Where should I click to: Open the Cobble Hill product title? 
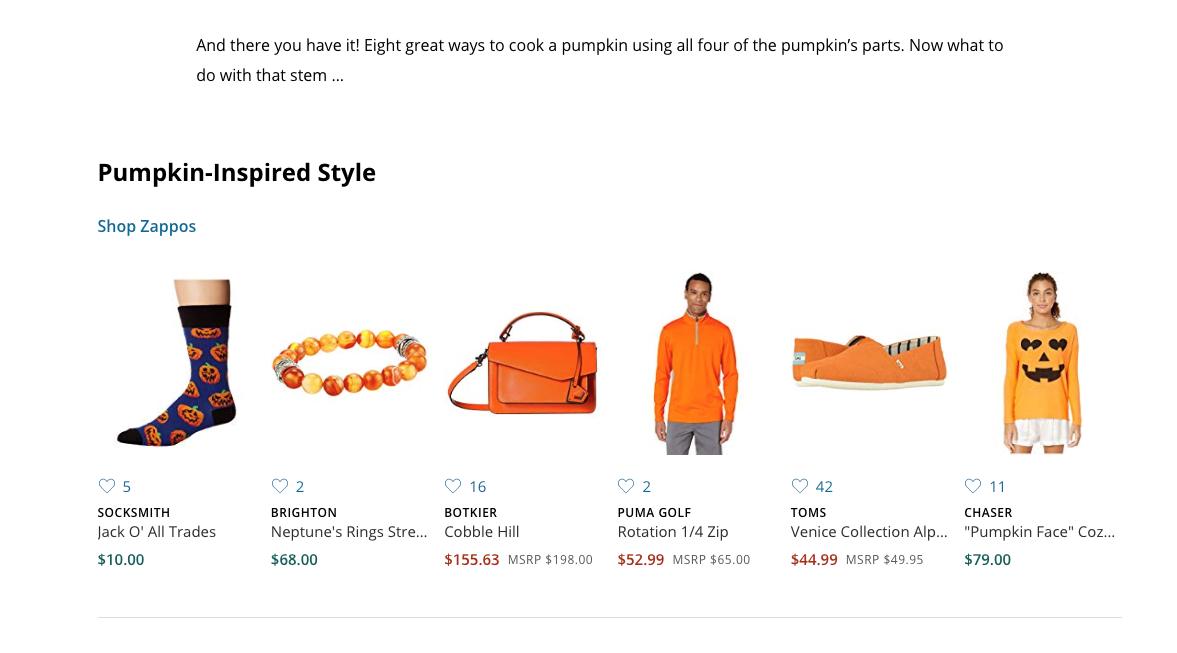[x=482, y=532]
